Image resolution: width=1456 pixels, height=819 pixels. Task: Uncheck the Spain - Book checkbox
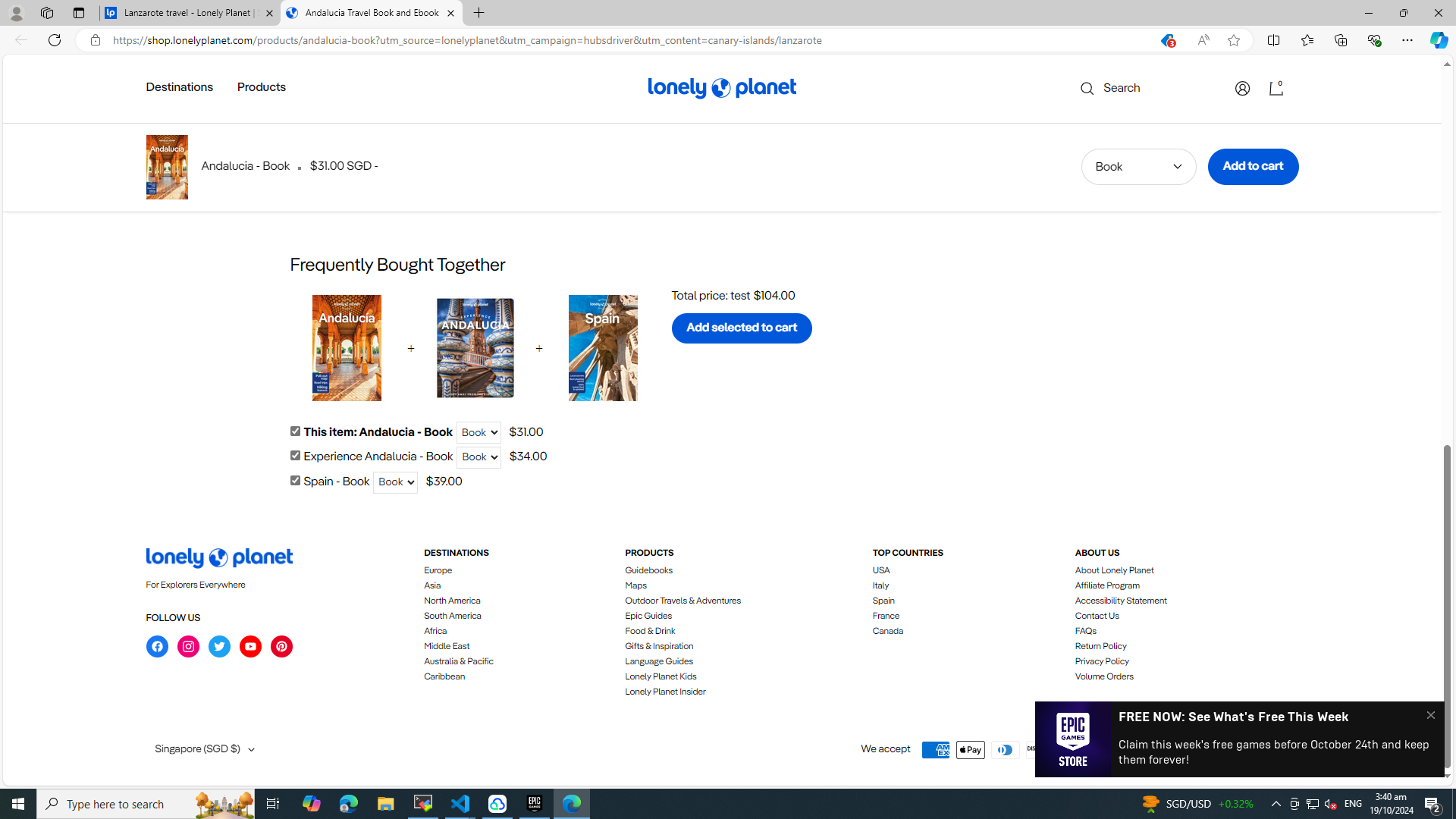[x=295, y=480]
